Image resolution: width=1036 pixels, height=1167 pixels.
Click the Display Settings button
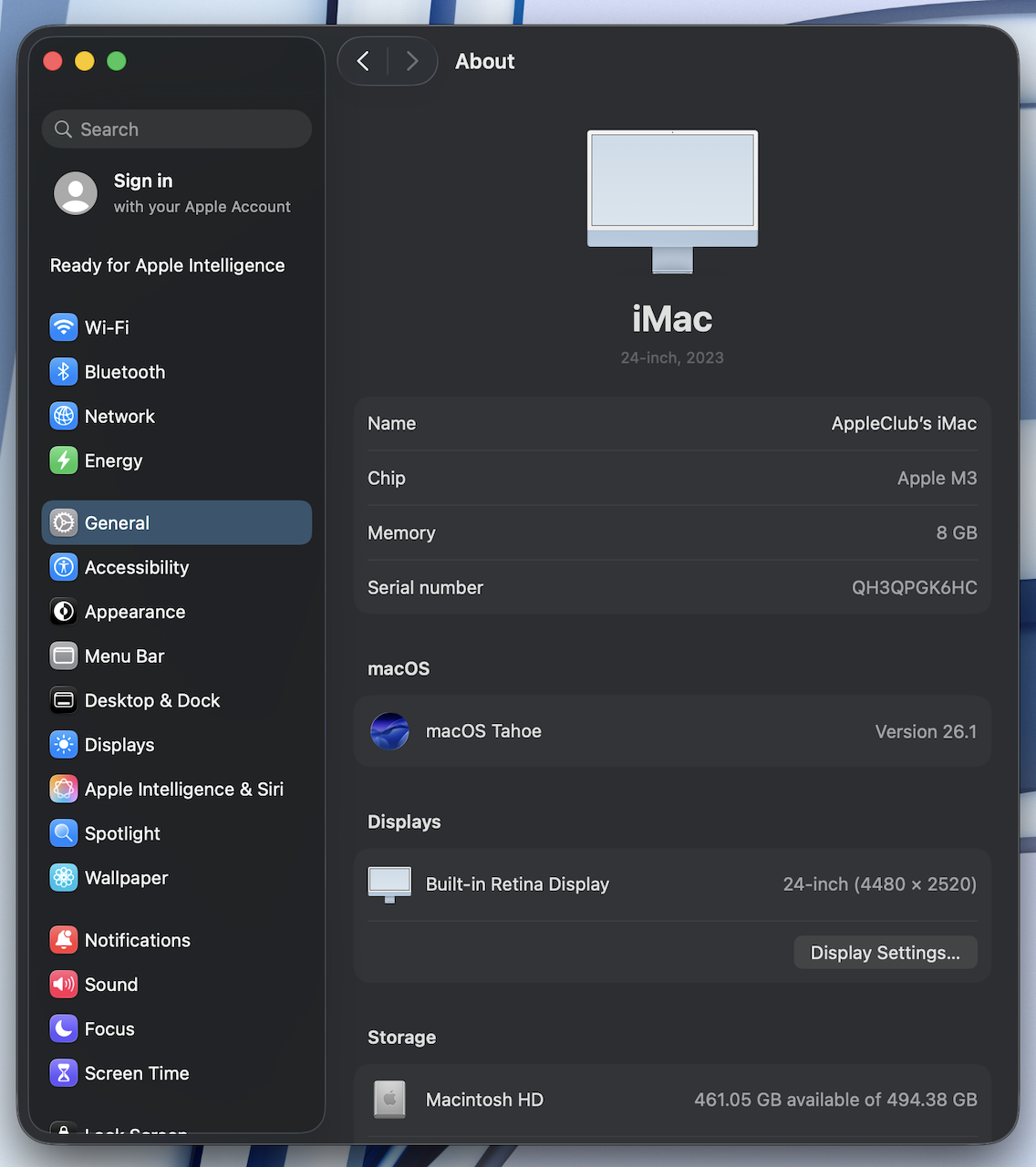885,953
